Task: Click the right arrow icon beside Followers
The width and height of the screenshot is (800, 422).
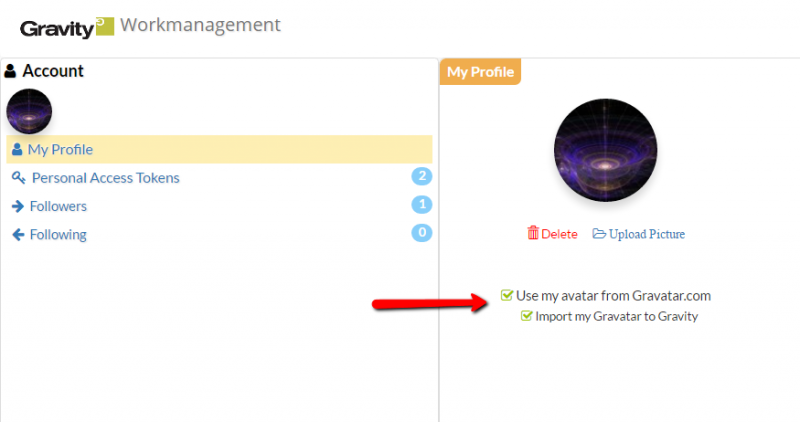Action: (x=18, y=206)
